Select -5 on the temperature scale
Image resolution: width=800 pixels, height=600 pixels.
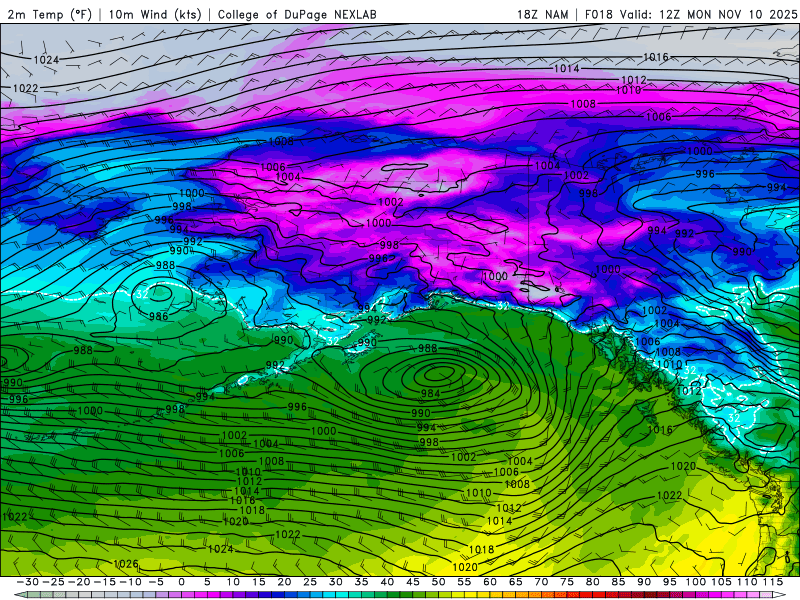[x=156, y=582]
